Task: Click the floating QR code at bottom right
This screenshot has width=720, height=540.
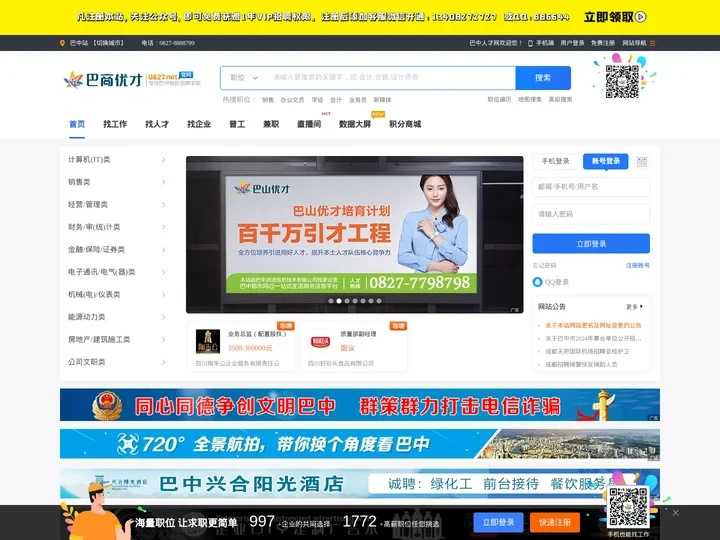Action: pos(628,507)
